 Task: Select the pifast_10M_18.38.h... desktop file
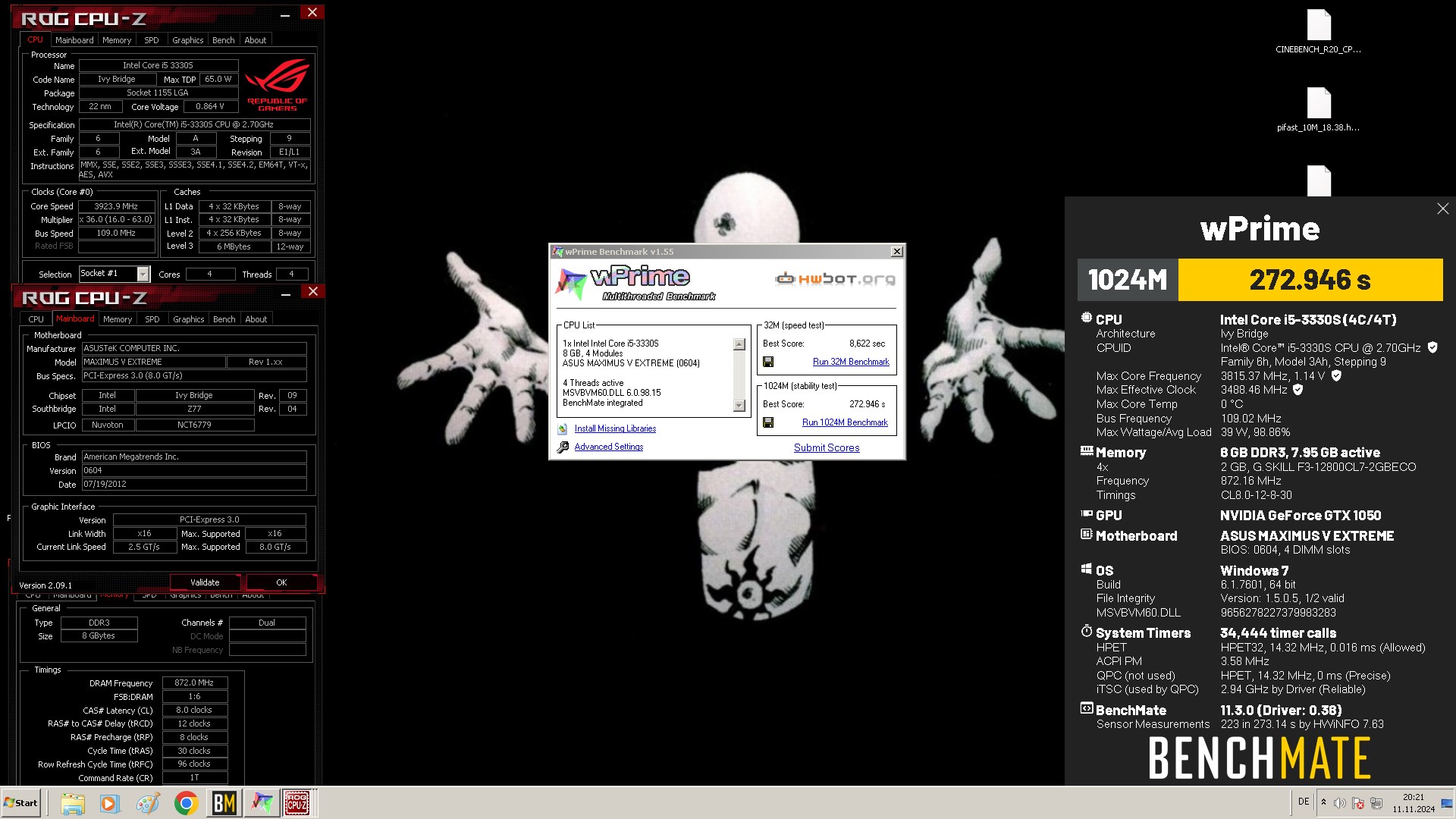1319,109
